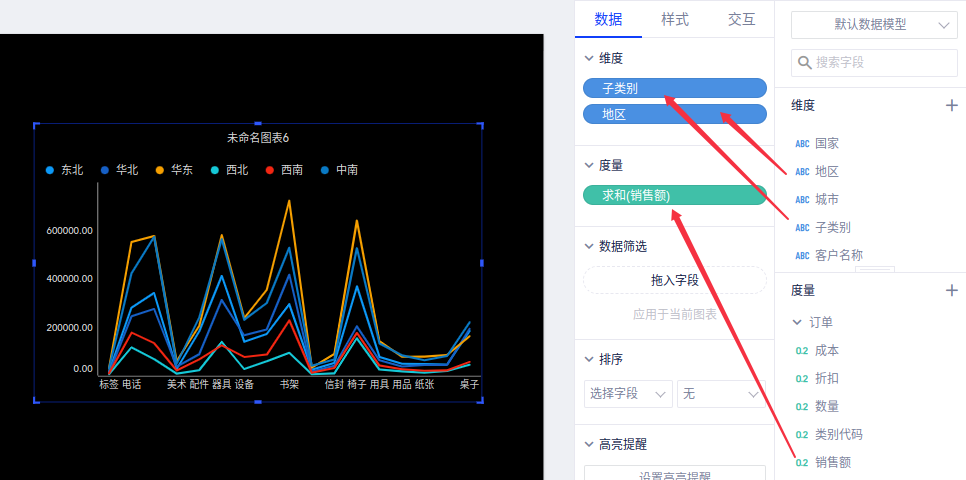Switch to the 交互 tab

(741, 19)
